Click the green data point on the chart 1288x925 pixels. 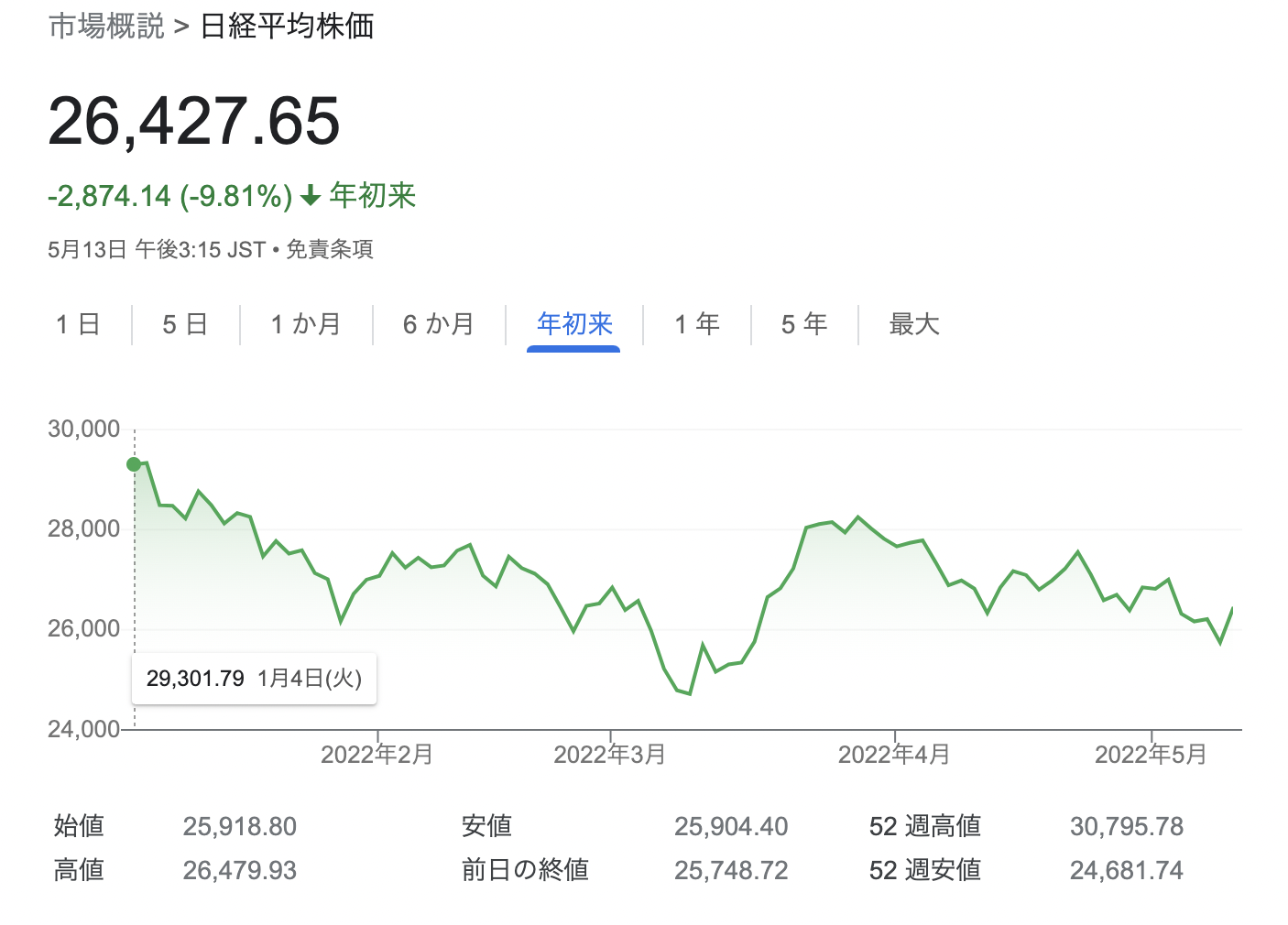135,464
